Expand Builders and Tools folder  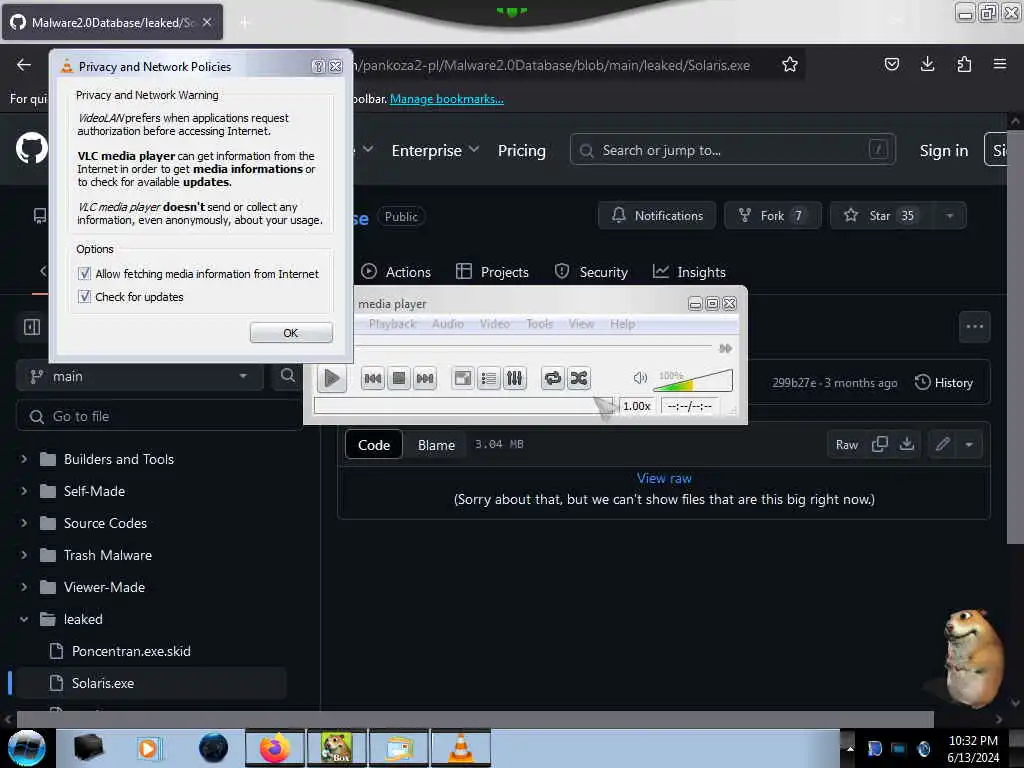(x=24, y=459)
